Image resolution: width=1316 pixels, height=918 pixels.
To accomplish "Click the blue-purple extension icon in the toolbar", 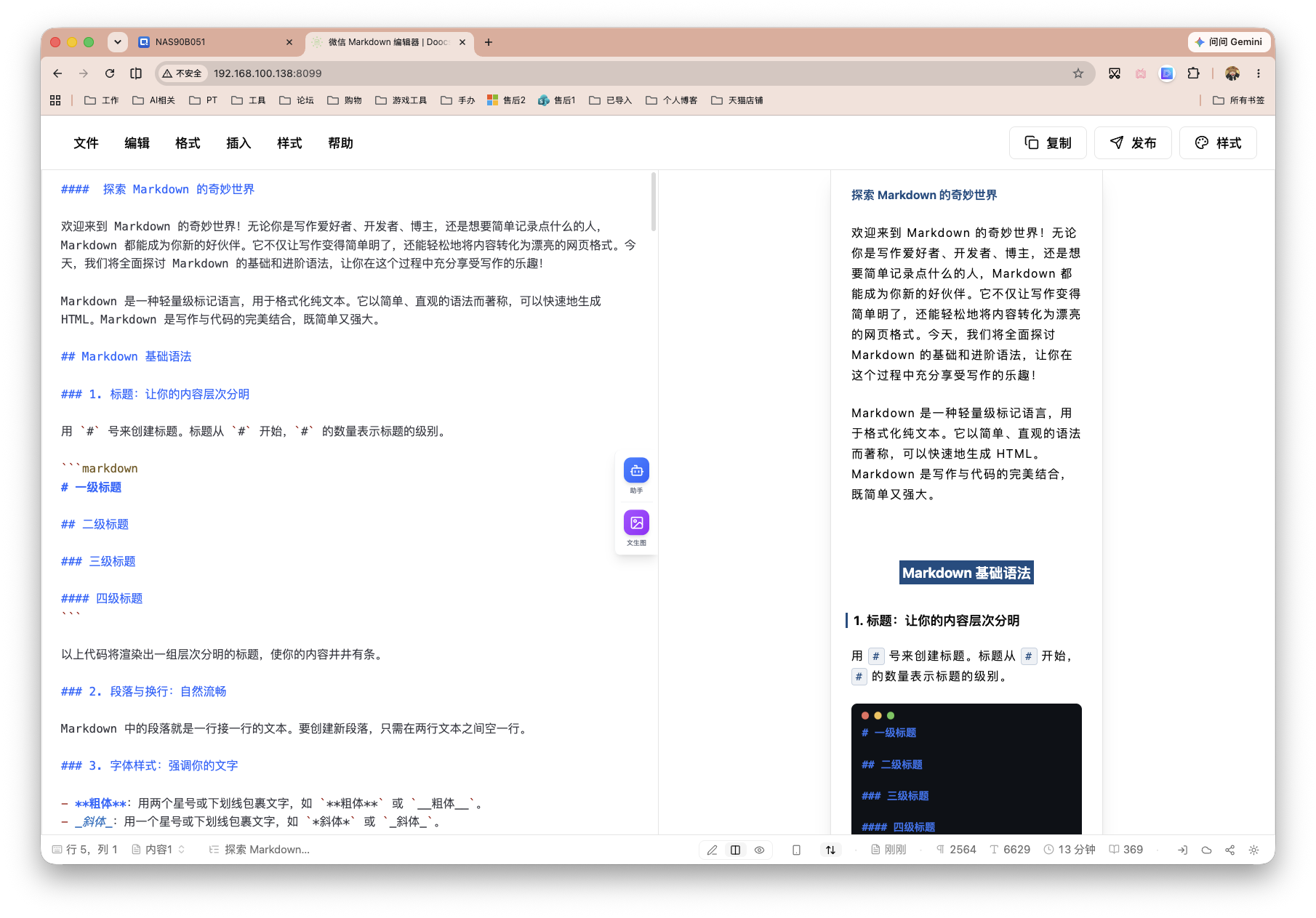I will [1167, 73].
